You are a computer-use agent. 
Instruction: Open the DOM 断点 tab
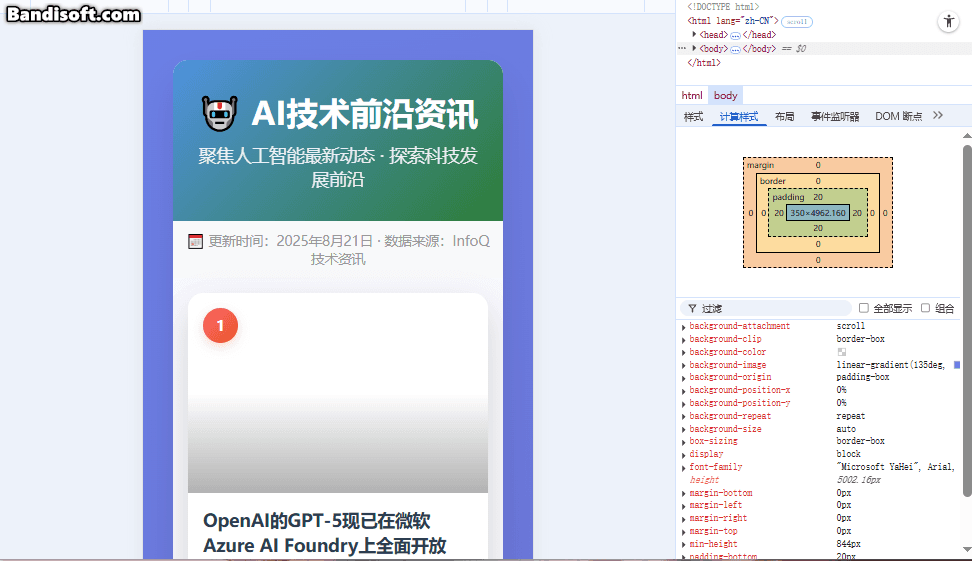pyautogui.click(x=898, y=116)
